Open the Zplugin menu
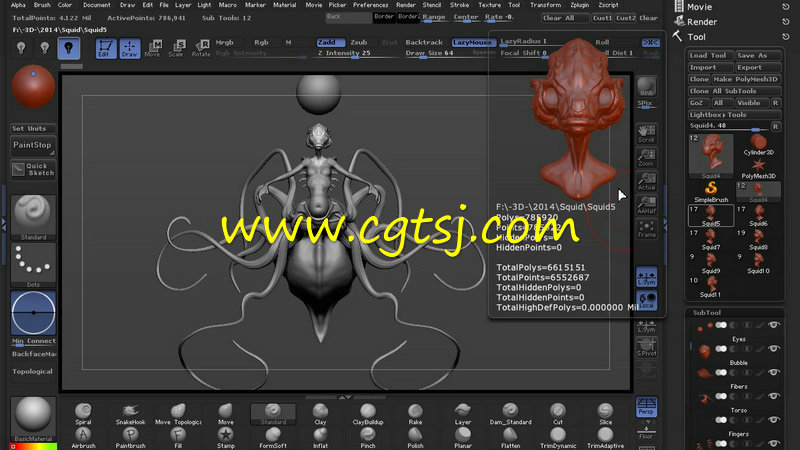 pos(580,5)
